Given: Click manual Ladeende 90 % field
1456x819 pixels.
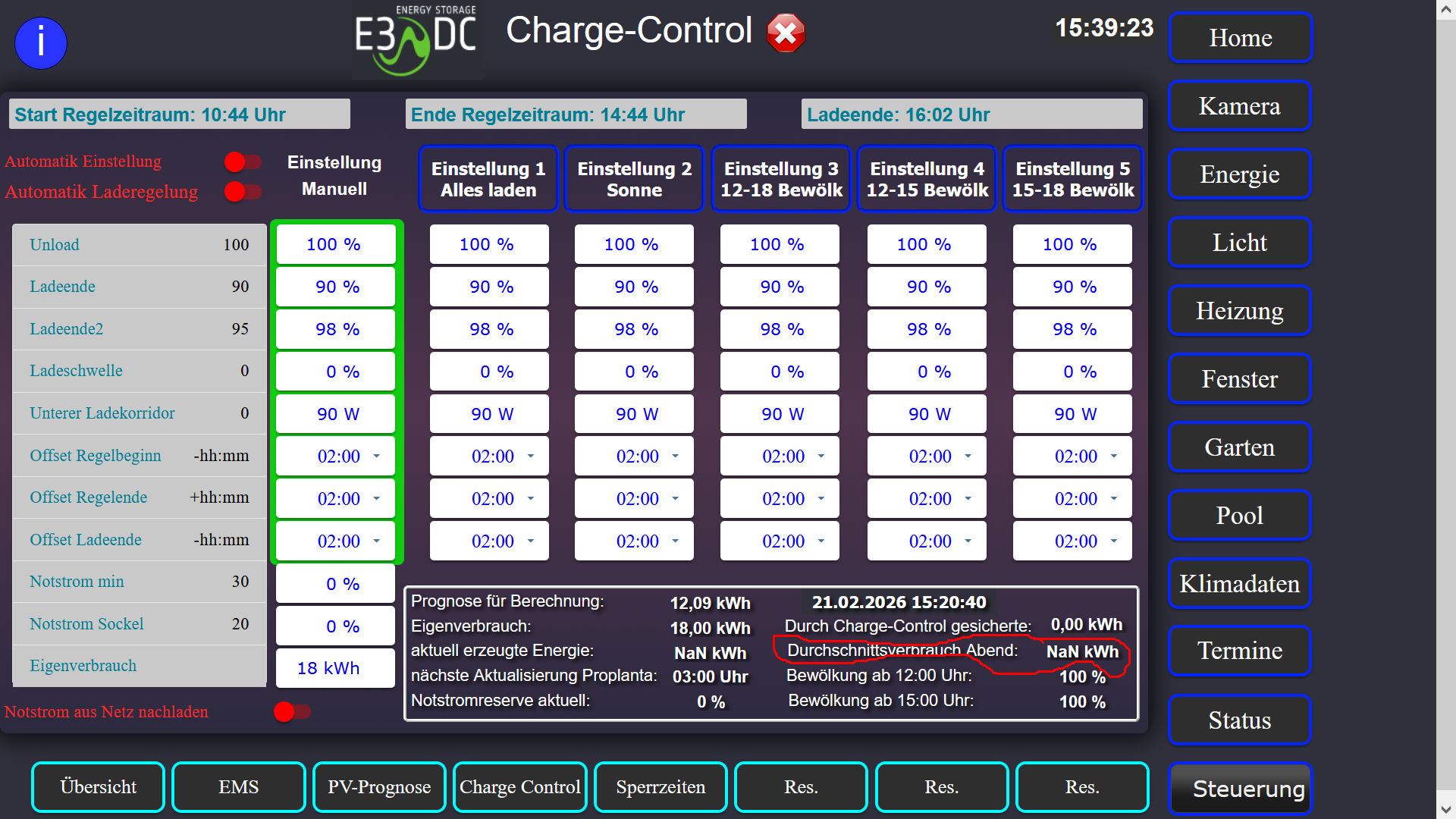Looking at the screenshot, I should 335,287.
